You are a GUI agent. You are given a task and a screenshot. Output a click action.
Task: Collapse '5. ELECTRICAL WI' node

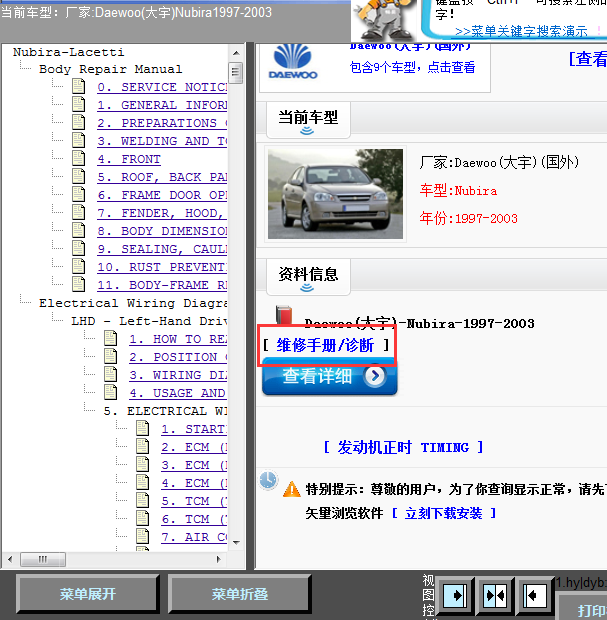click(165, 411)
